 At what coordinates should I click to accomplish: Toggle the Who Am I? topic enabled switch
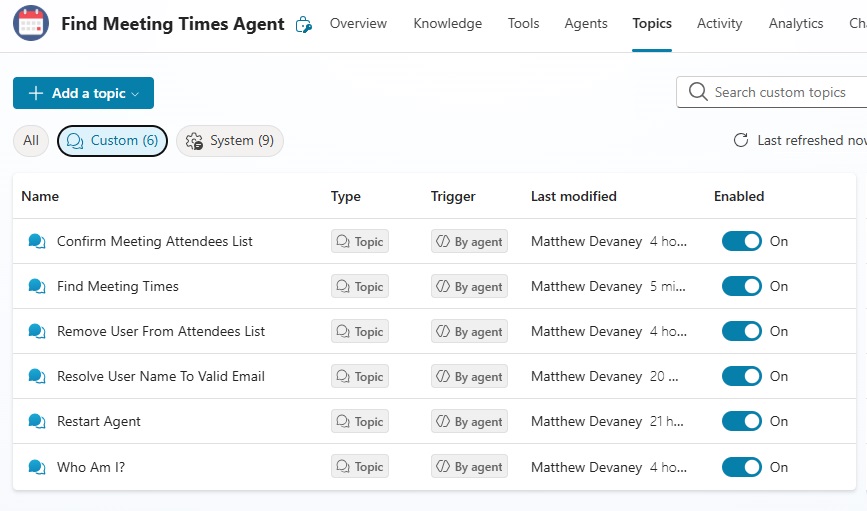coord(741,467)
